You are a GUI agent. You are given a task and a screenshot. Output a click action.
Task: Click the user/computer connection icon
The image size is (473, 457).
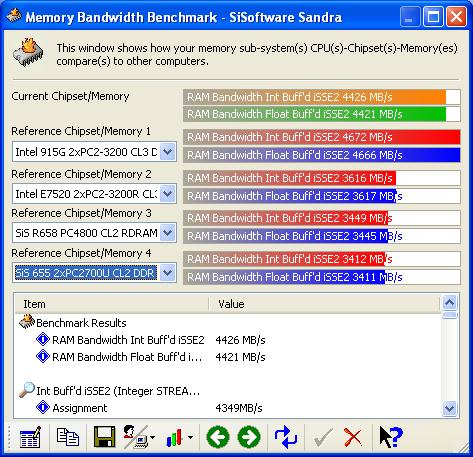tap(135, 437)
